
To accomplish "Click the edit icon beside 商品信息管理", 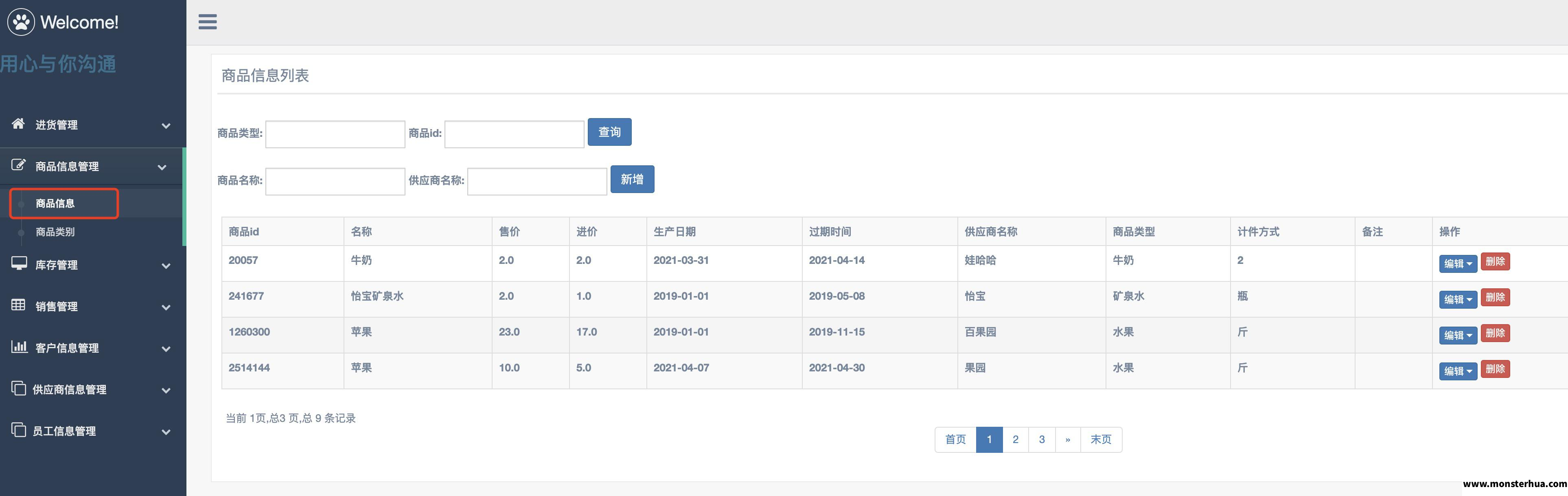I will pos(18,165).
